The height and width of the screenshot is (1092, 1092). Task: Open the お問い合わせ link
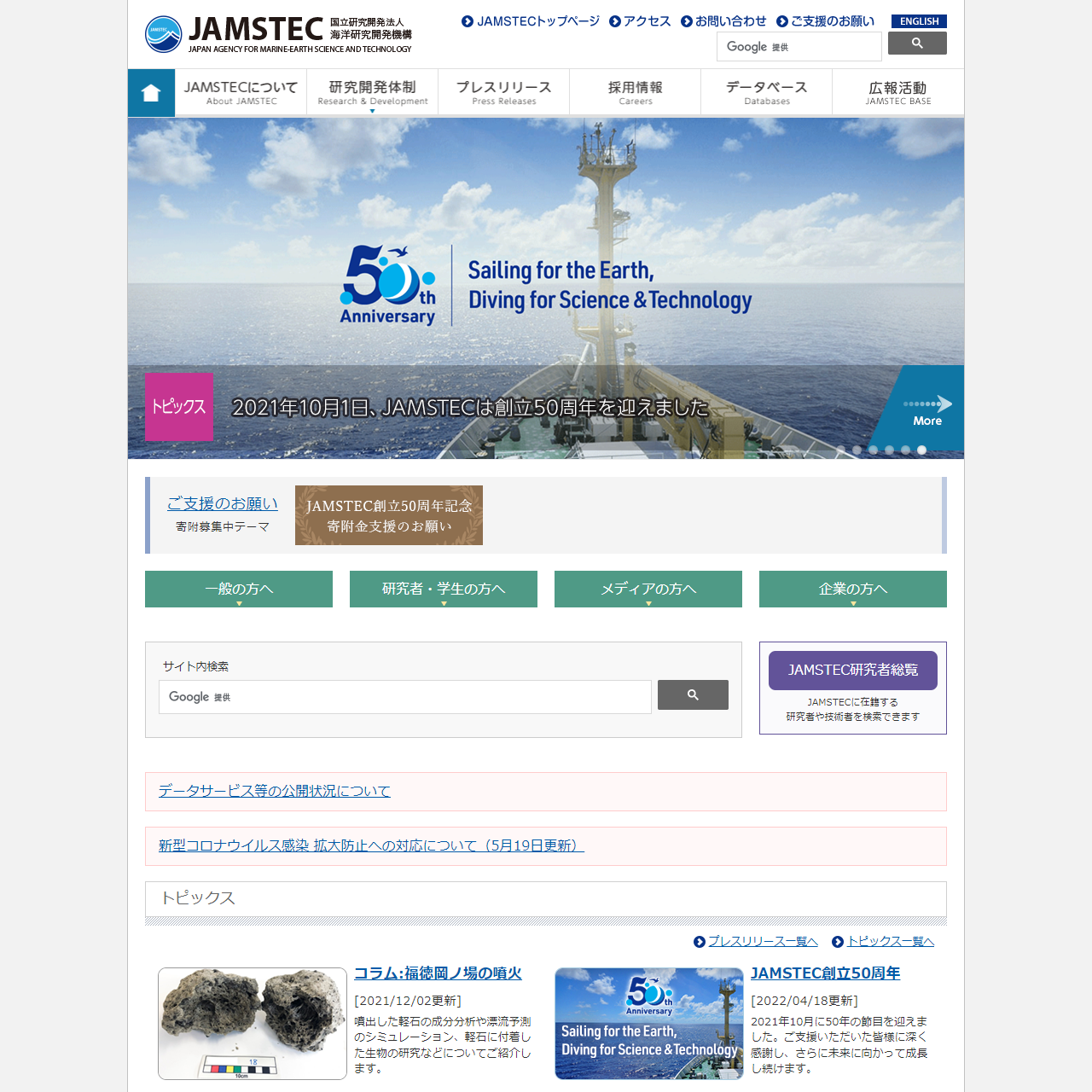731,21
